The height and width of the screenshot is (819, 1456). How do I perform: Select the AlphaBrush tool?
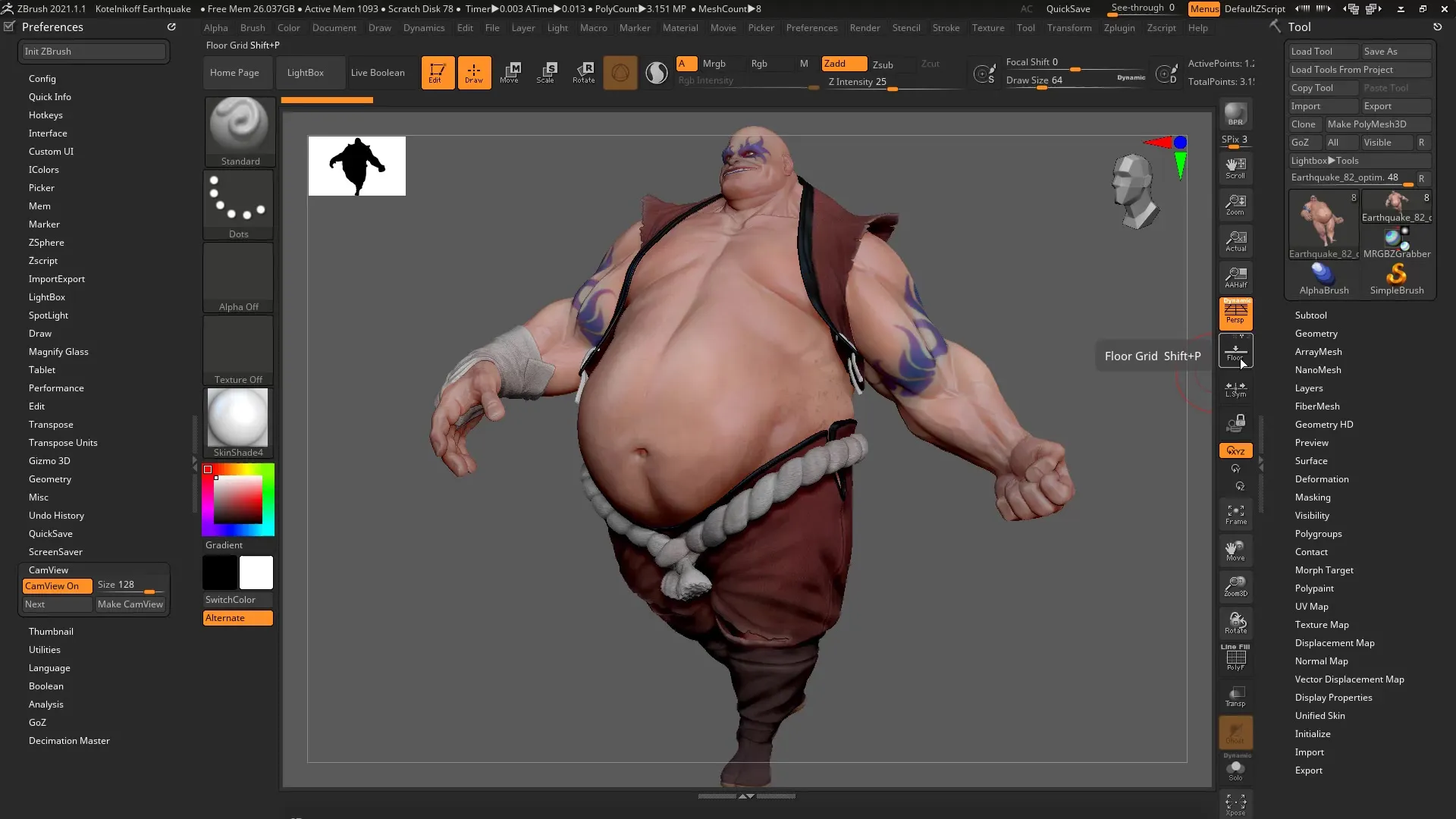[x=1323, y=278]
